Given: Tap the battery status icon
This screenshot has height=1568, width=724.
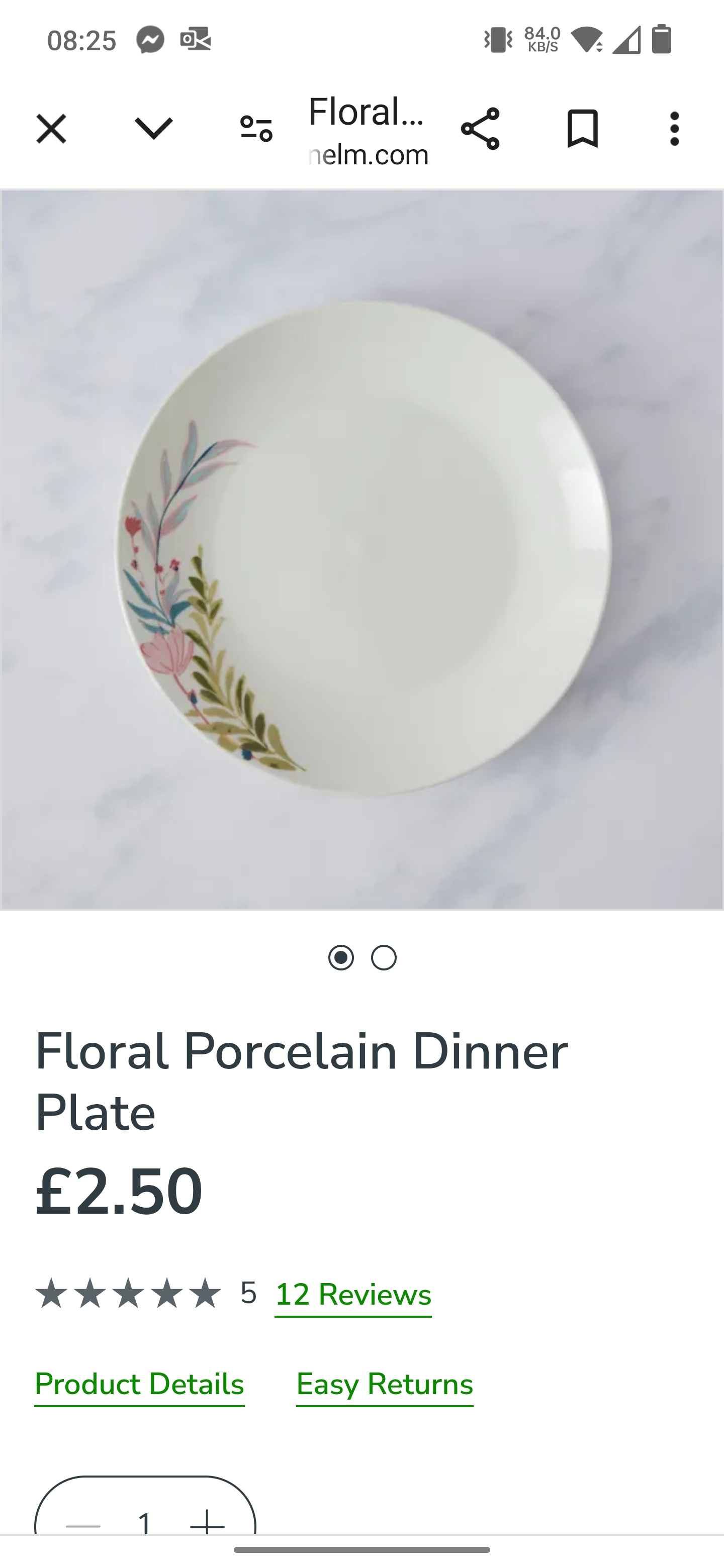Looking at the screenshot, I should pyautogui.click(x=661, y=40).
